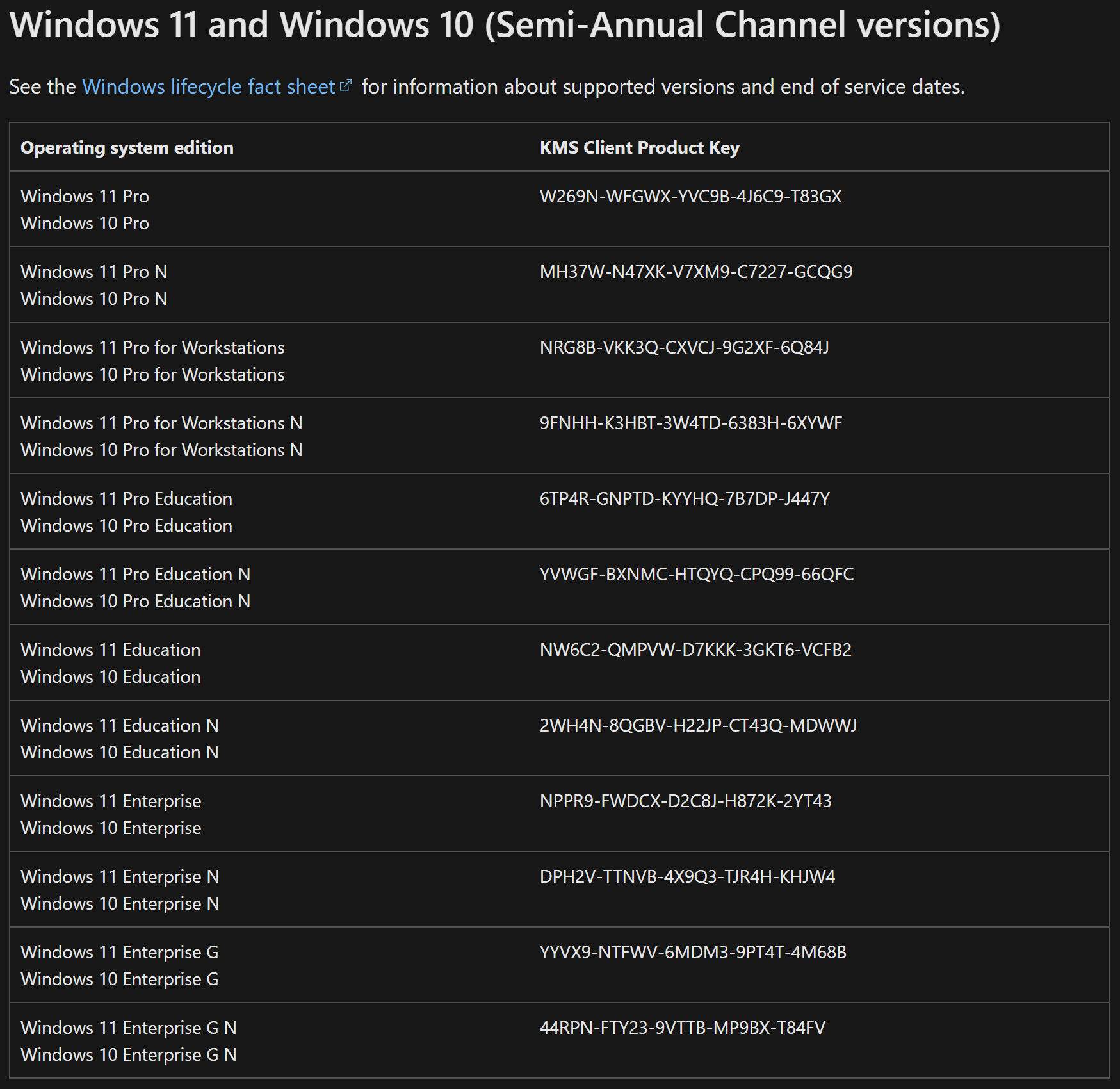Select key 6TP4R-GNPTD-KYYHQ-7B7DP-J447Y

[x=685, y=498]
